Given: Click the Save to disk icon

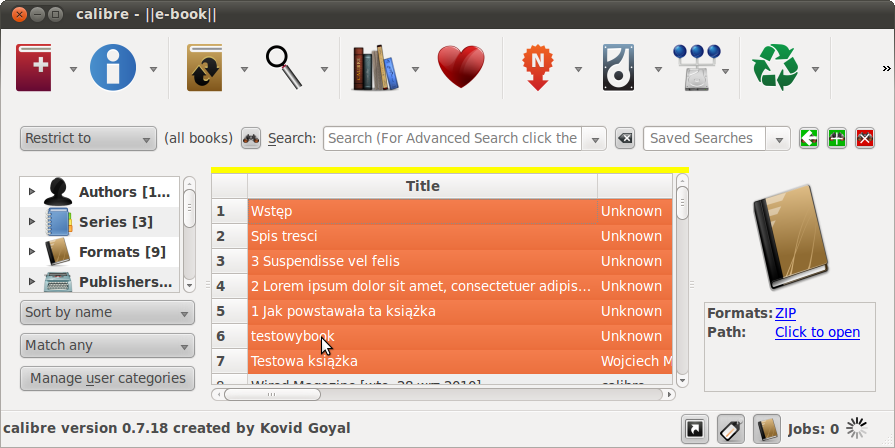Looking at the screenshot, I should 618,68.
